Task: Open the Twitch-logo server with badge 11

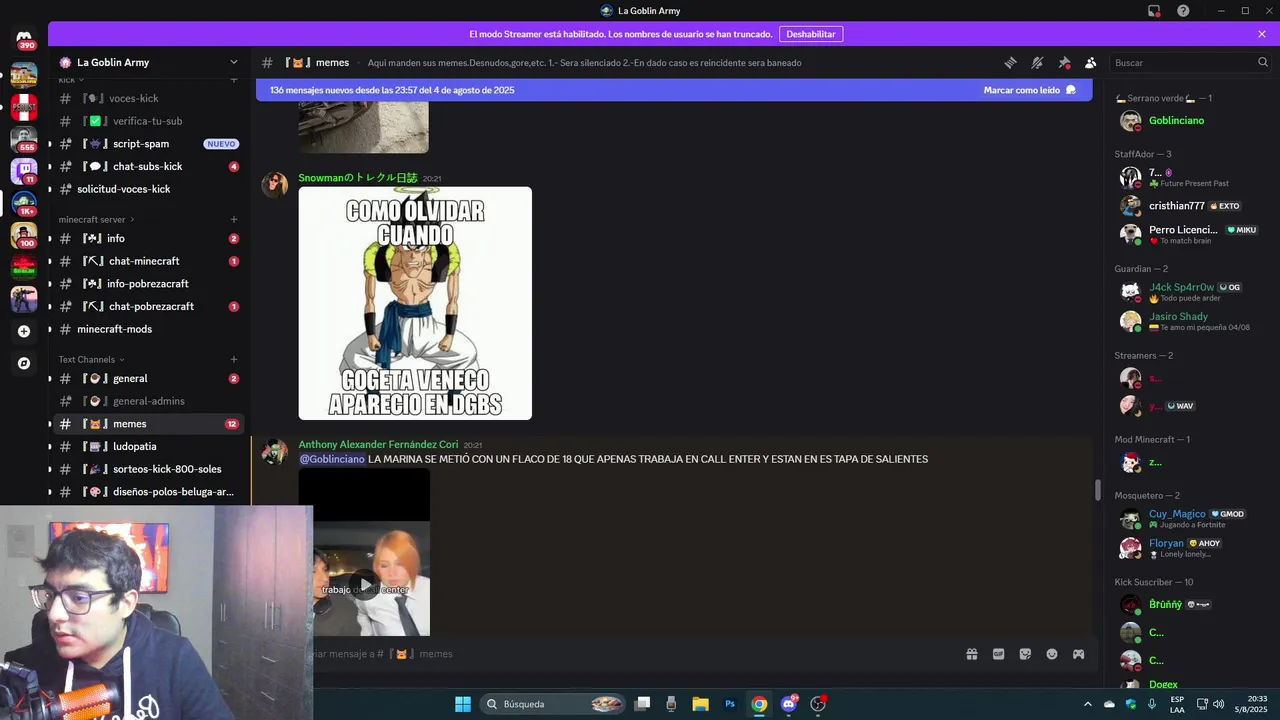Action: click(x=24, y=171)
